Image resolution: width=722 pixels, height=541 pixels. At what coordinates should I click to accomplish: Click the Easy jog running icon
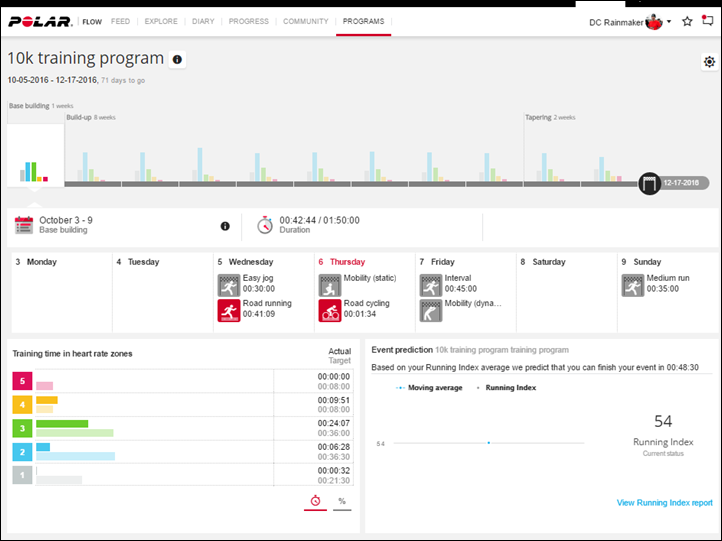(229, 285)
